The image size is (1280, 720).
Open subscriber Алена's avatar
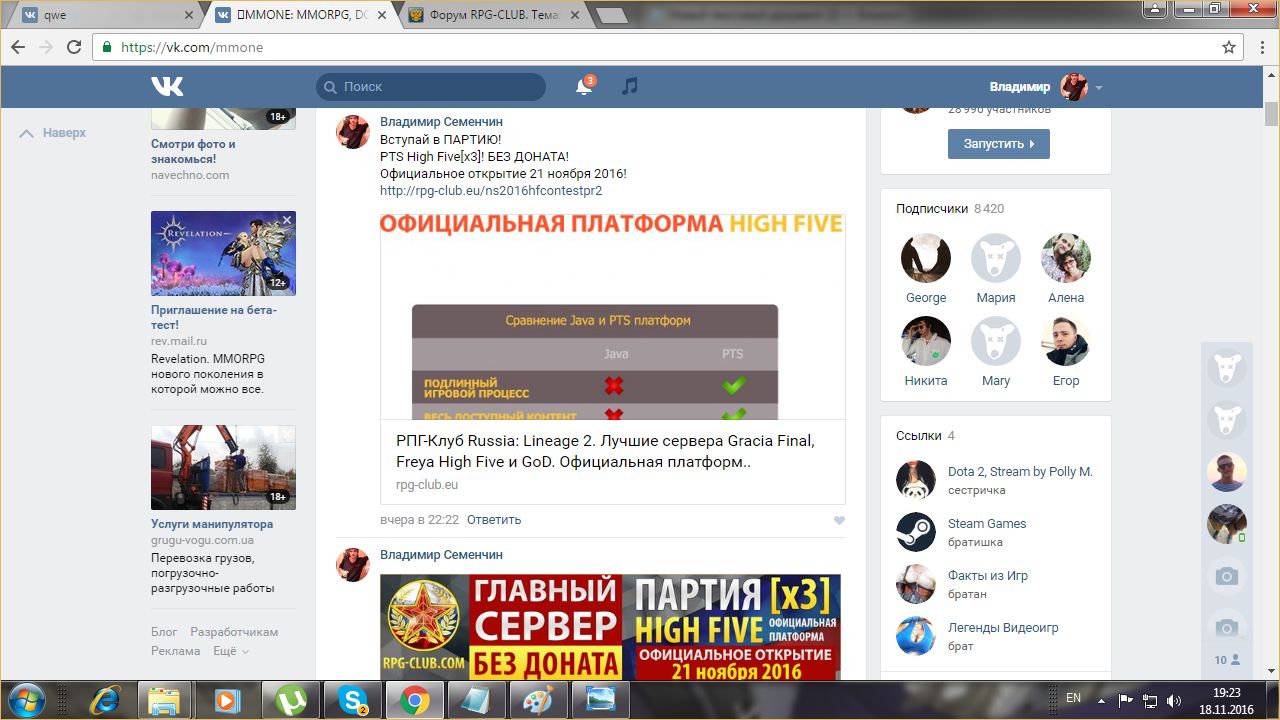pyautogui.click(x=1066, y=258)
